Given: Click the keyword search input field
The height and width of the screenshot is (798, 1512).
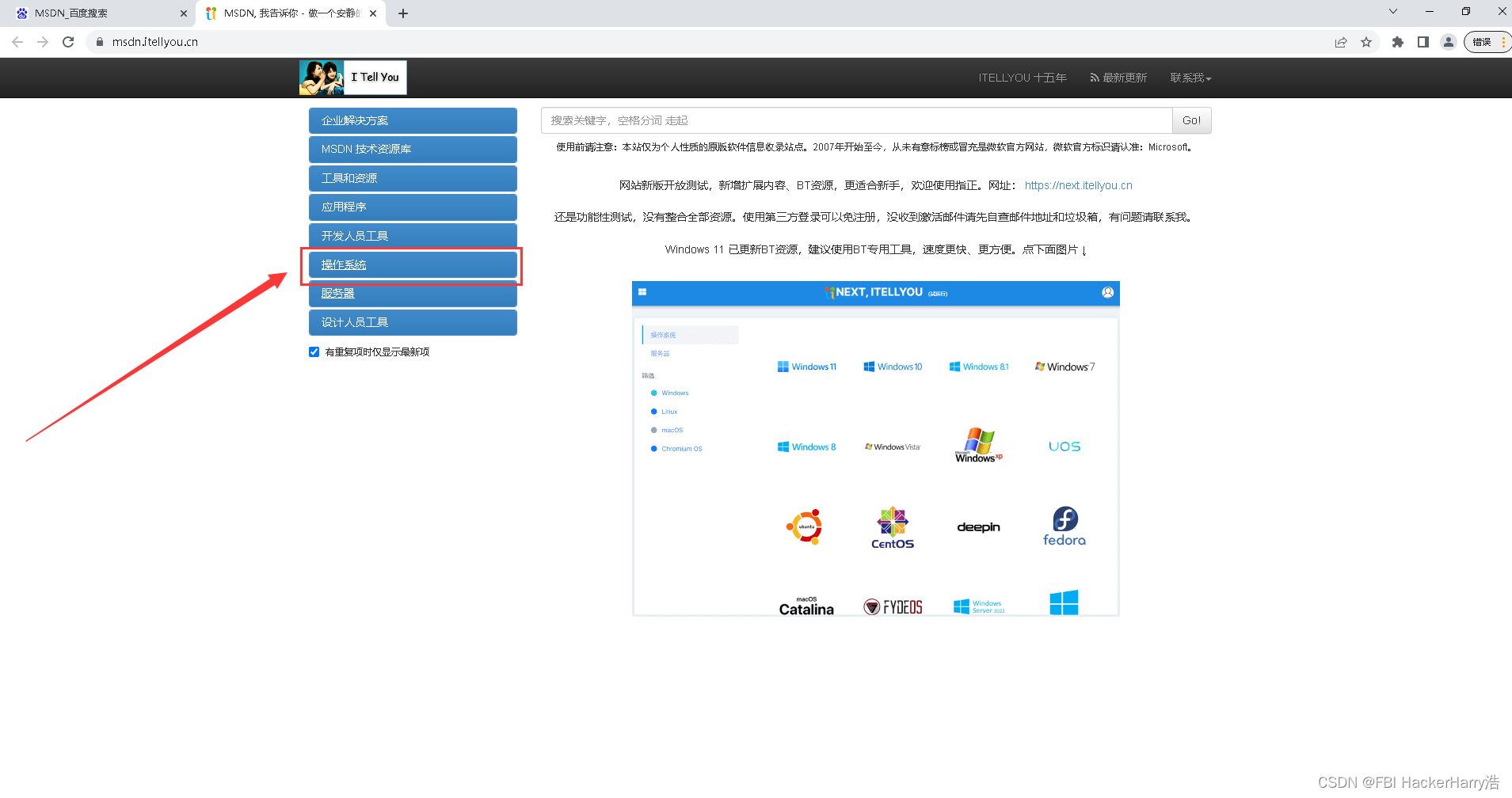Looking at the screenshot, I should click(x=856, y=120).
